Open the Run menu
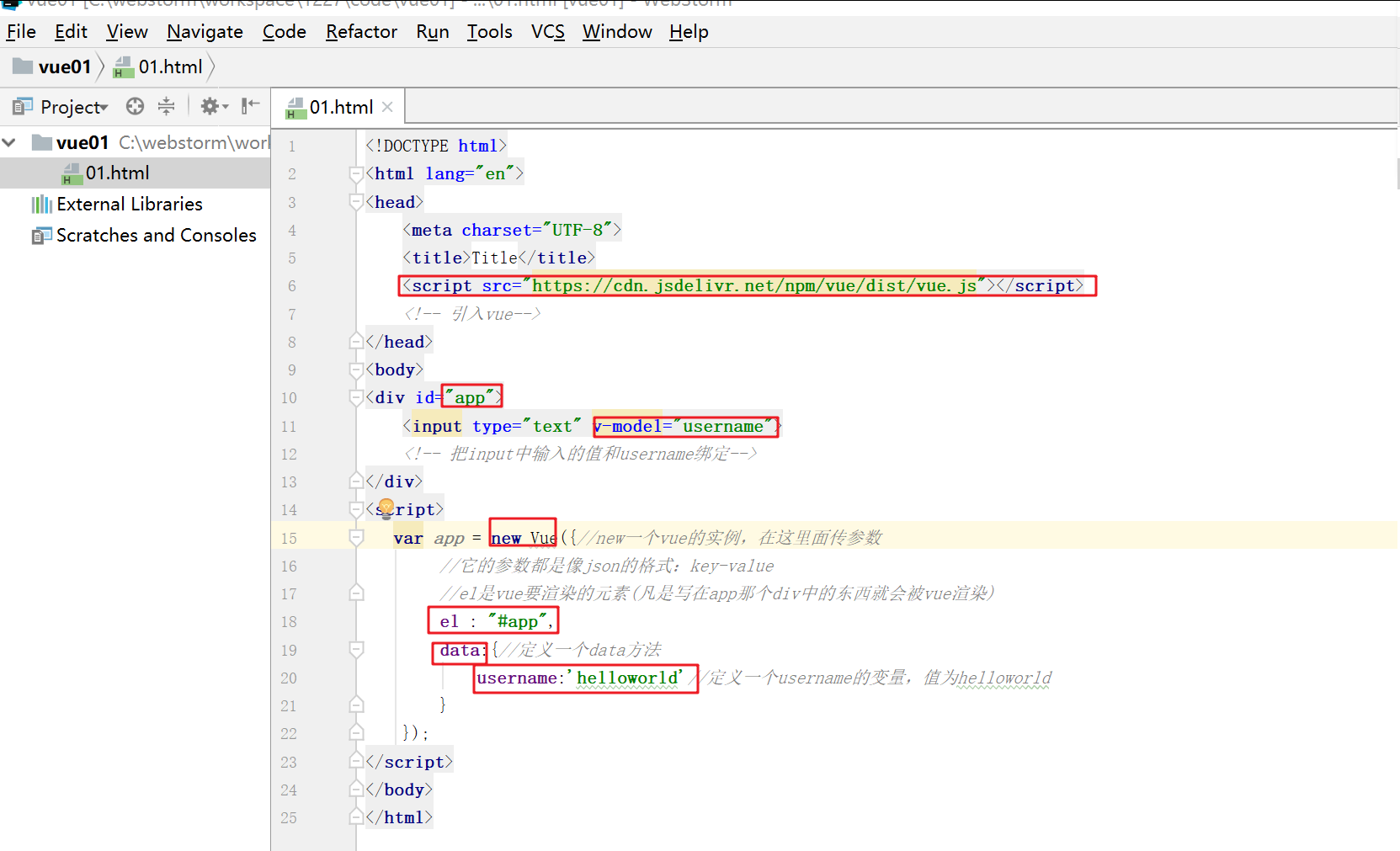This screenshot has width=1400, height=851. [432, 32]
